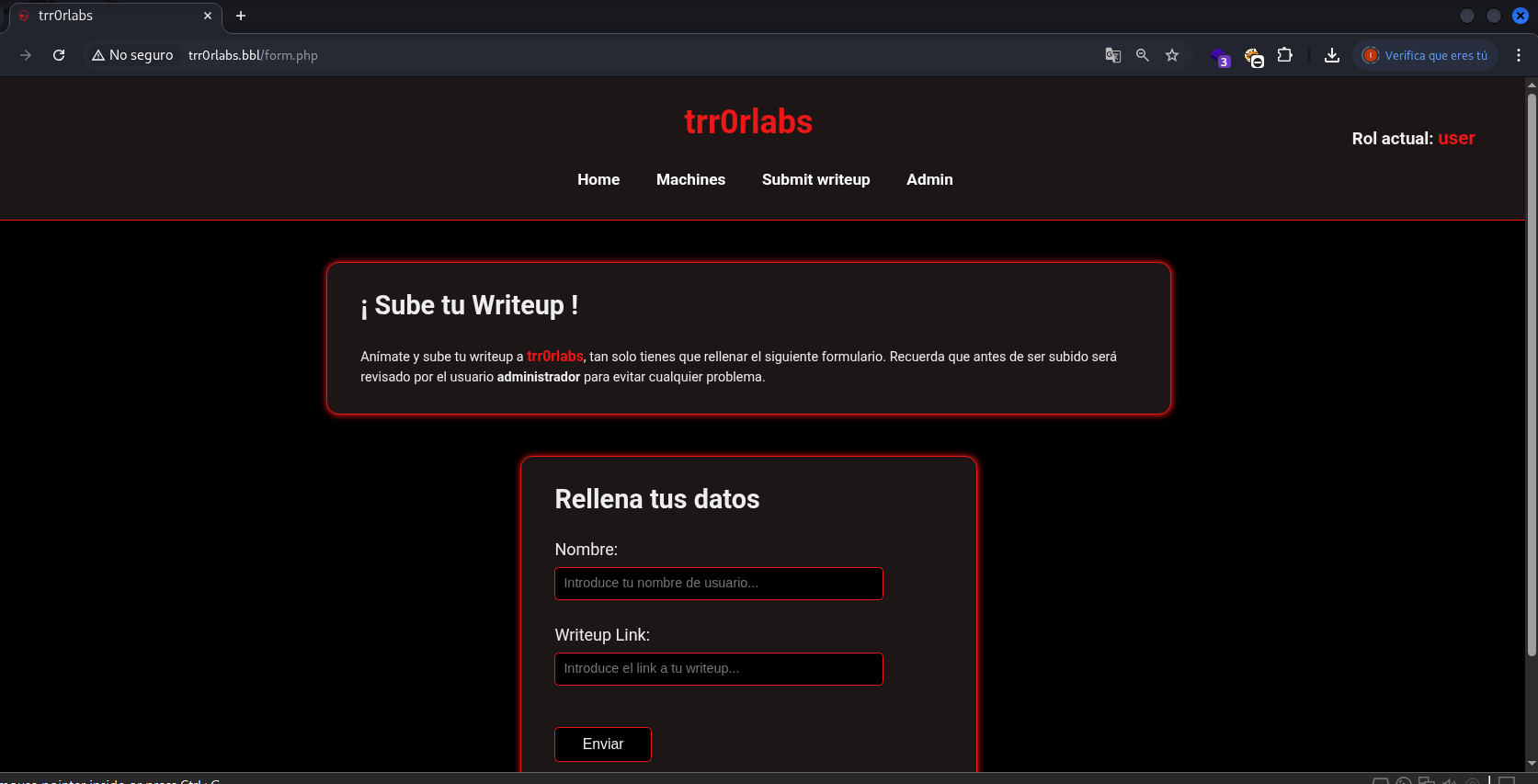Click the translate page icon
The image size is (1538, 784).
[x=1112, y=55]
